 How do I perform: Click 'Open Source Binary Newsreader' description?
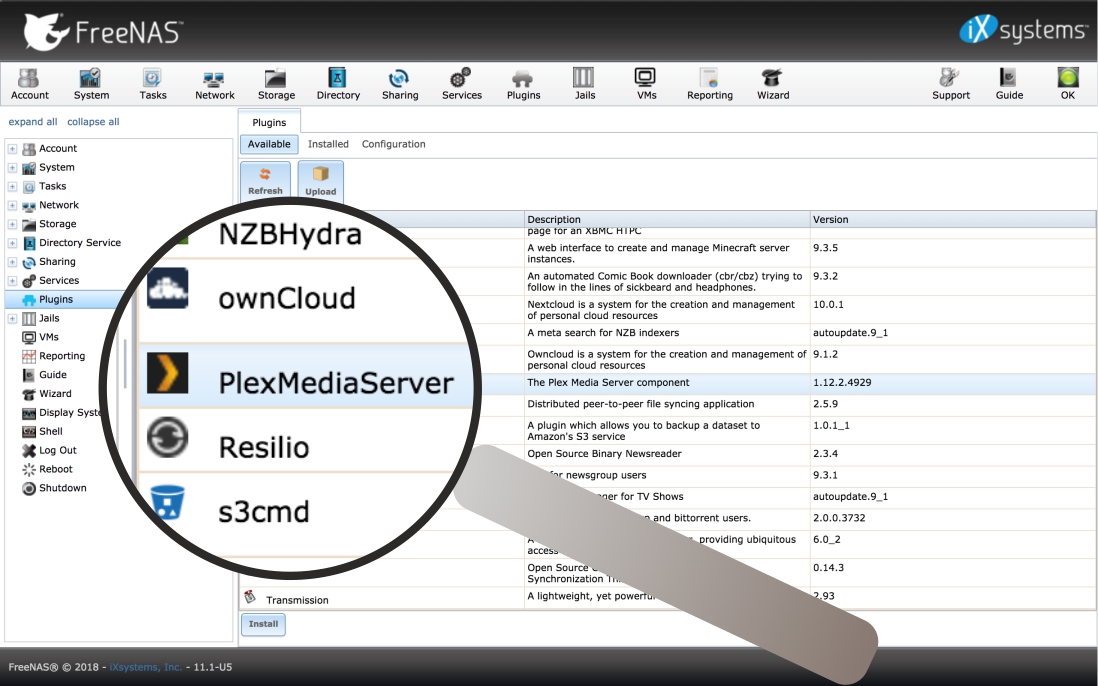tap(604, 454)
